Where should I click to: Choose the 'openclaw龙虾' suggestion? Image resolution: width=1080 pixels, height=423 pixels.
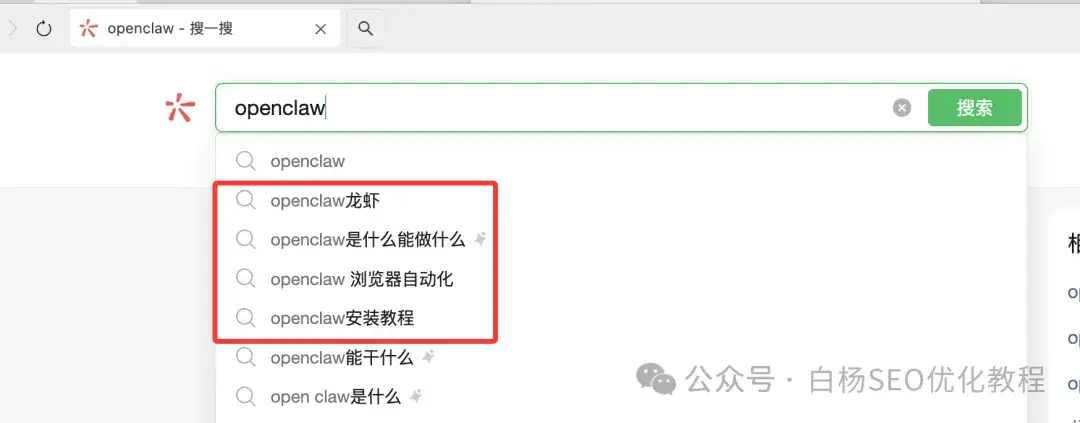click(x=621, y=201)
